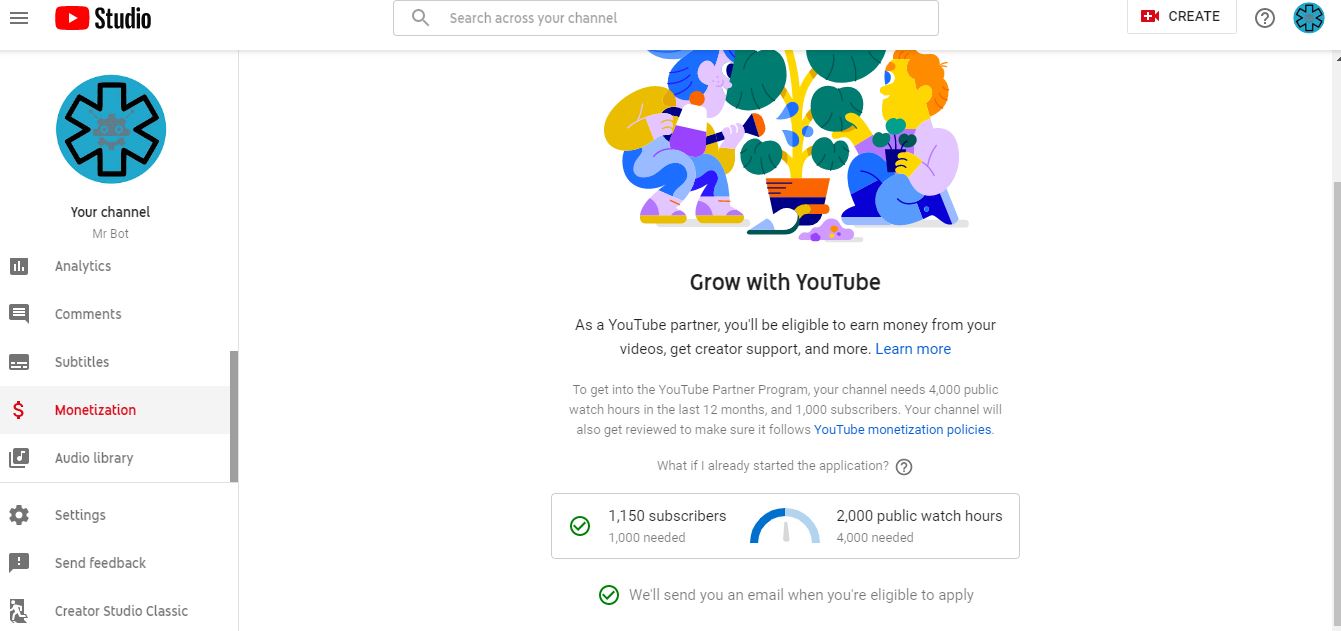Open the hamburger navigation menu
The height and width of the screenshot is (631, 1341).
pyautogui.click(x=19, y=17)
